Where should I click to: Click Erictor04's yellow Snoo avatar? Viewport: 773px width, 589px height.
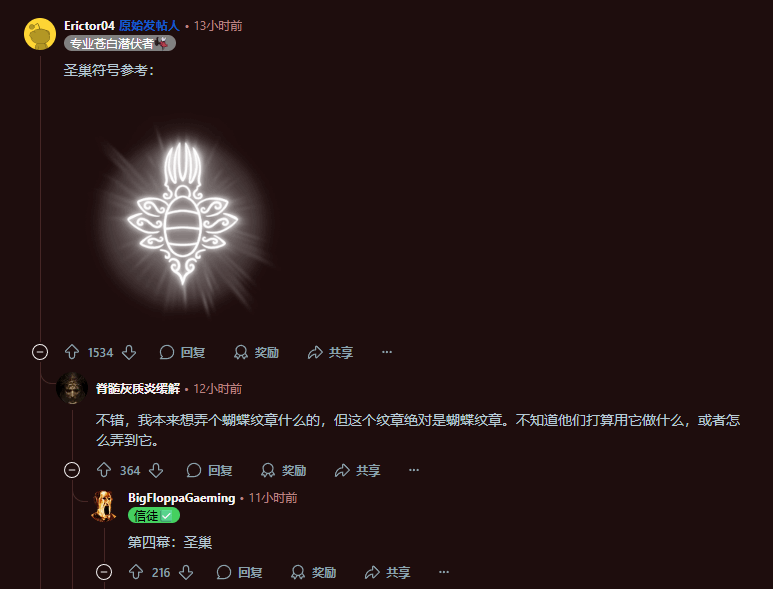click(40, 34)
